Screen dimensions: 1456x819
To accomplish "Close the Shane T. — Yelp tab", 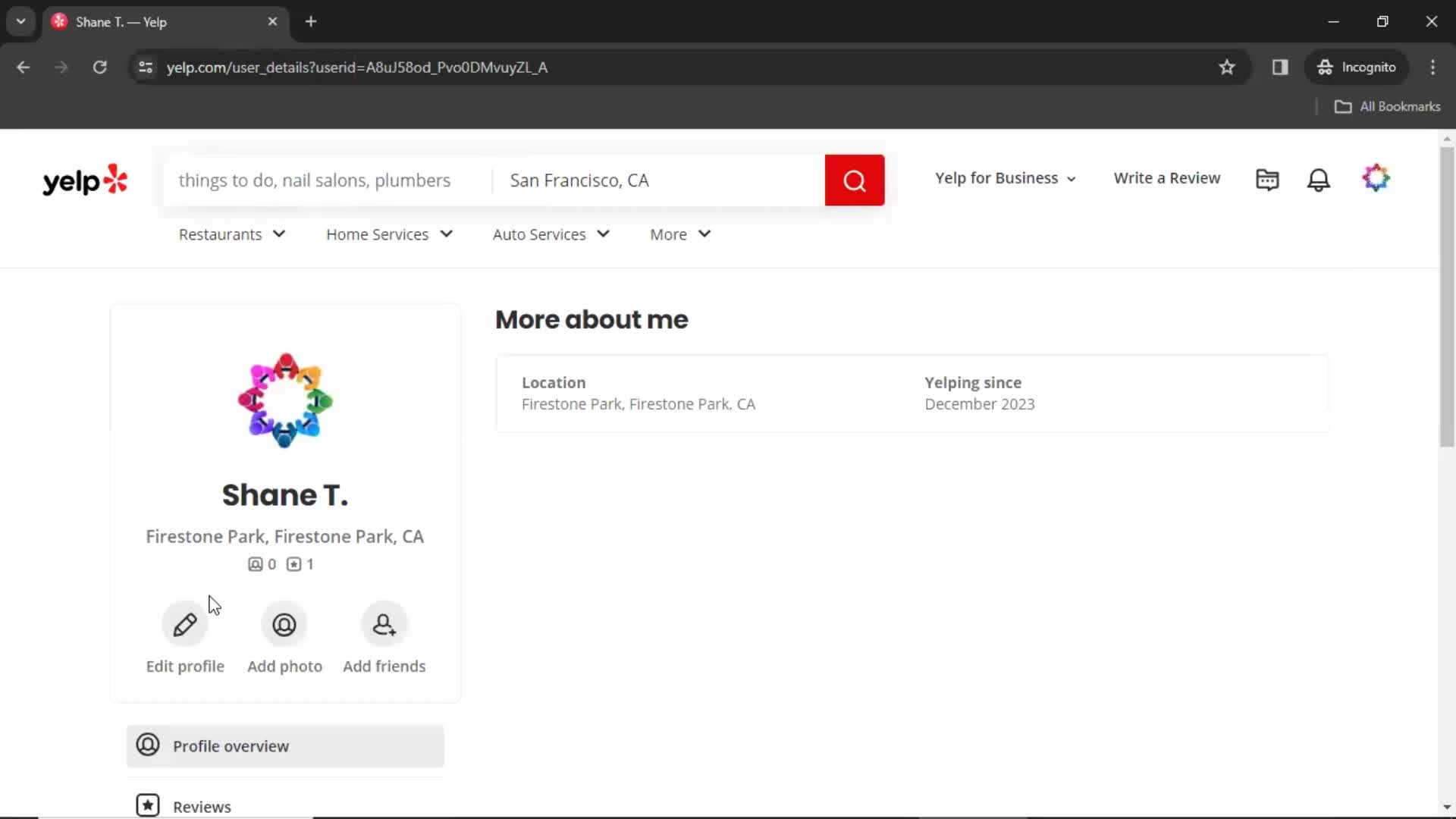I will click(272, 21).
